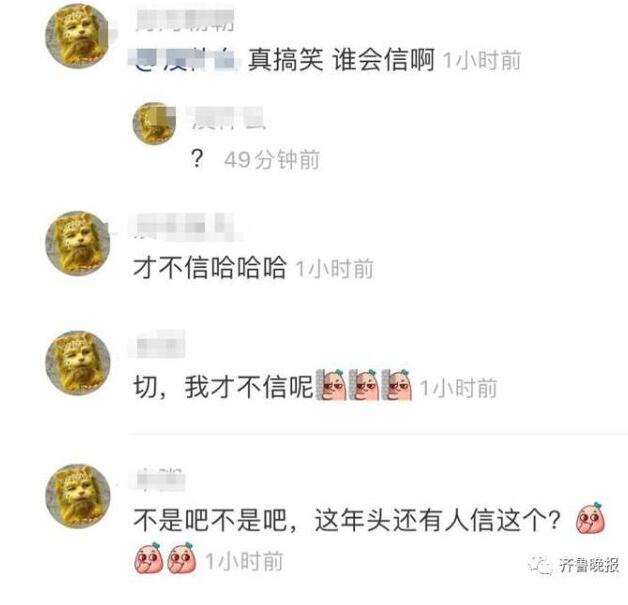Screen dimensions: 628x605
Task: Select the comment text '真搞笑 谁会信啊'
Action: pos(341,60)
